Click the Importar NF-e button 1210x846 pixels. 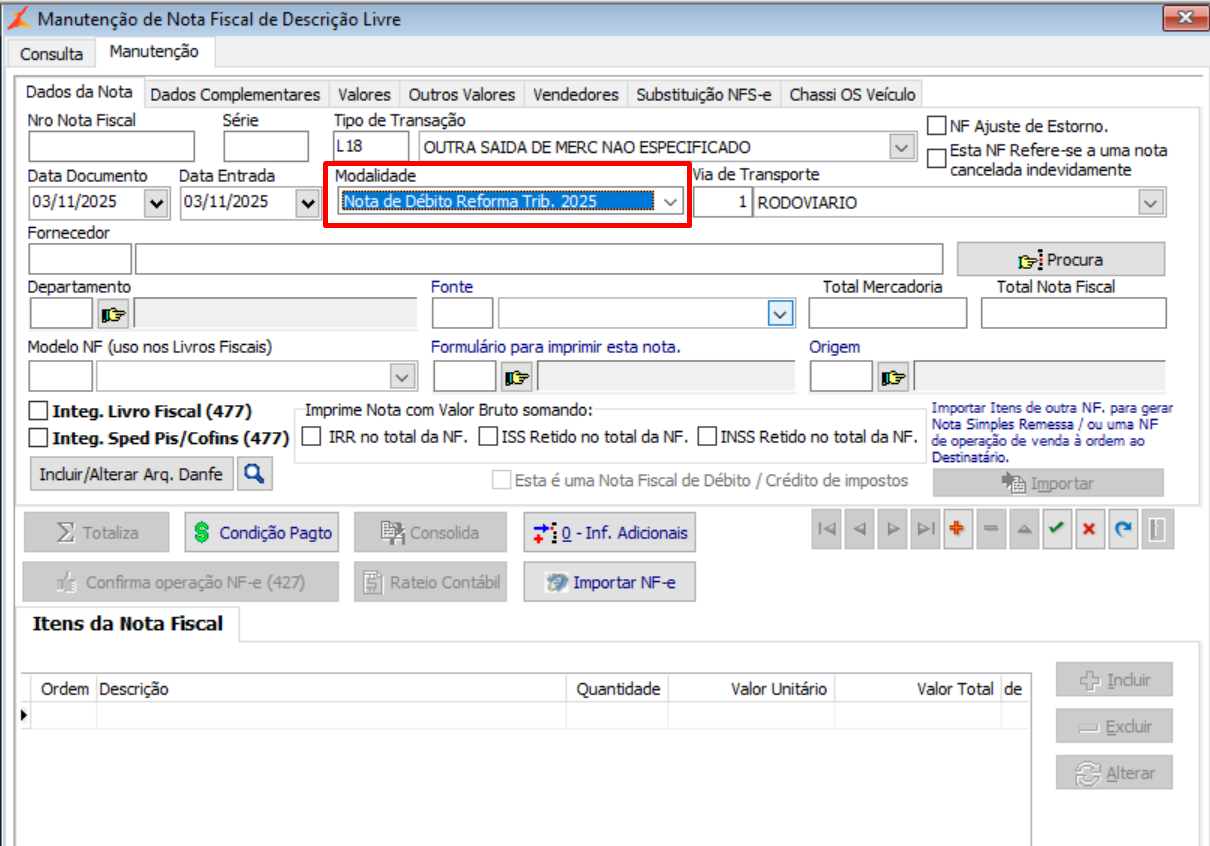coord(610,582)
